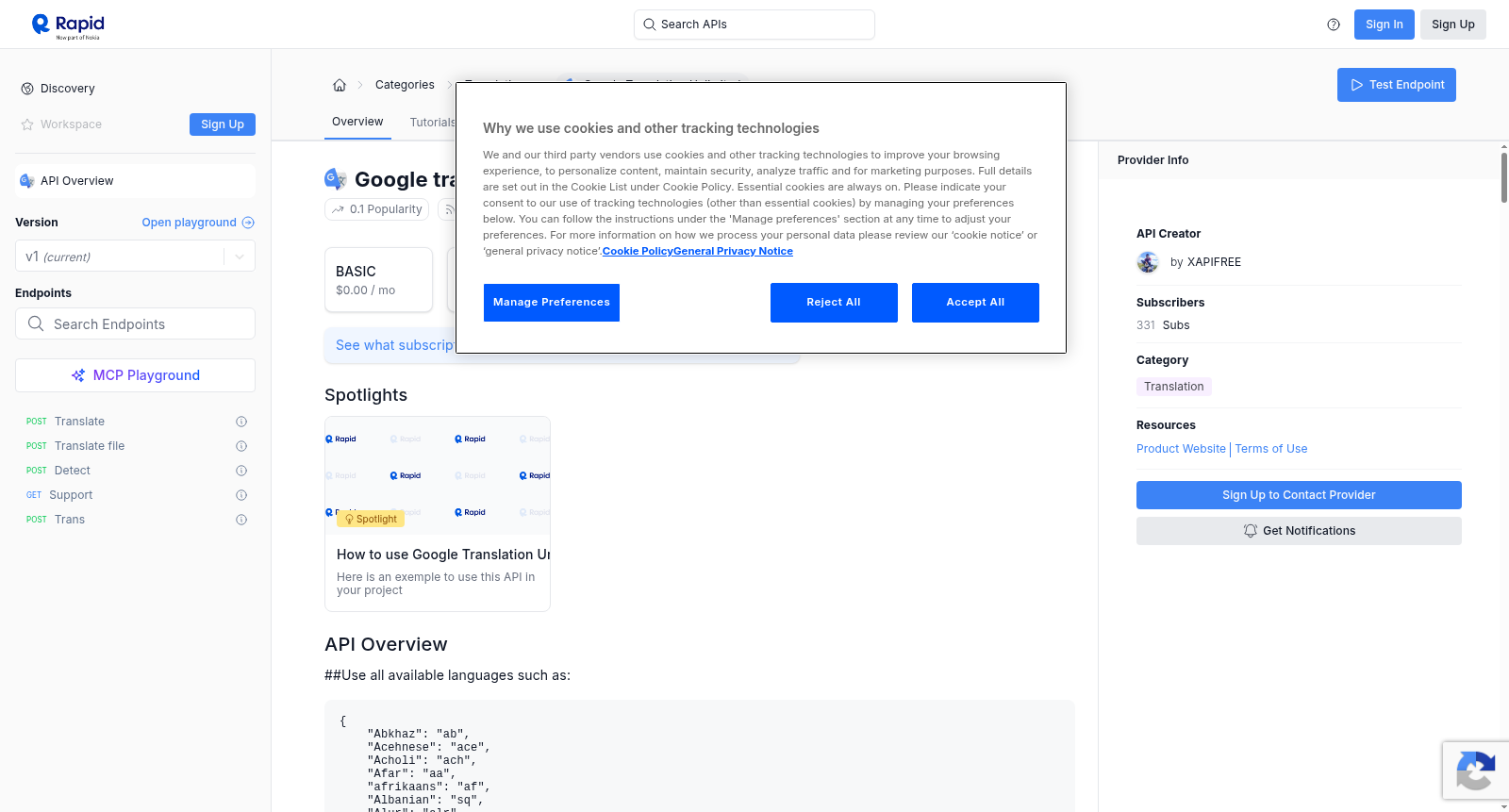Click the info icon beside Detect endpoint
The height and width of the screenshot is (812, 1509).
(x=241, y=471)
